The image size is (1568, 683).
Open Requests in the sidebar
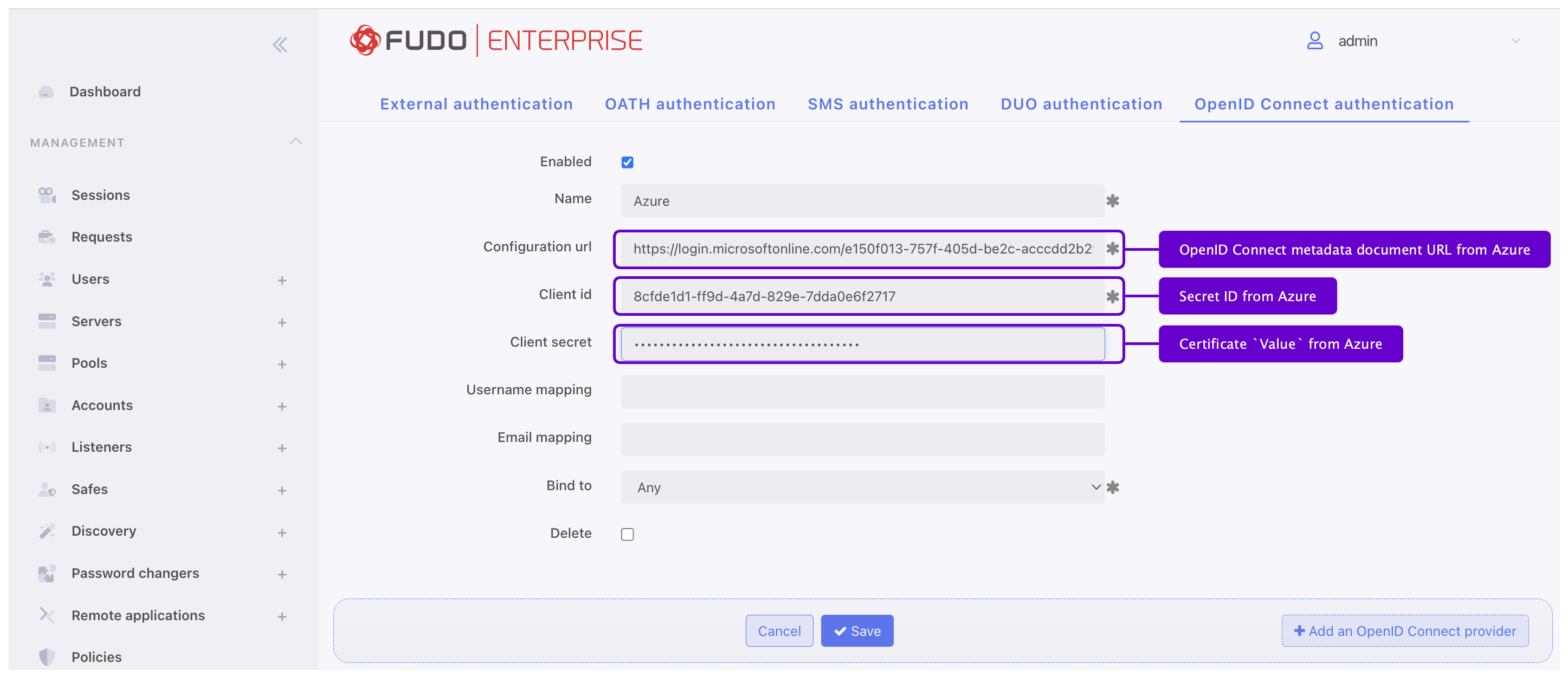pyautogui.click(x=102, y=237)
